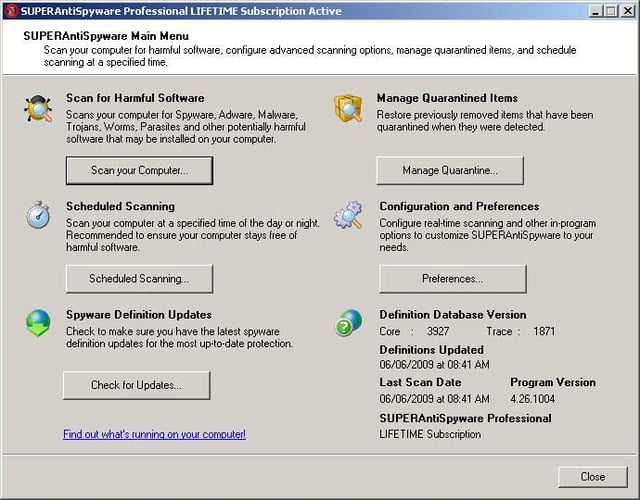
Task: Click the Program Version label
Action: [553, 382]
